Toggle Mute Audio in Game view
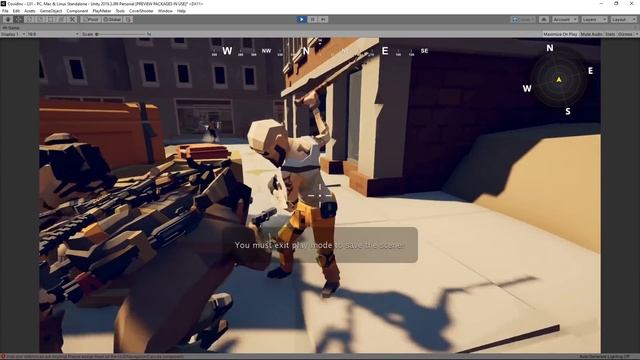Image resolution: width=640 pixels, height=360 pixels. [591, 34]
